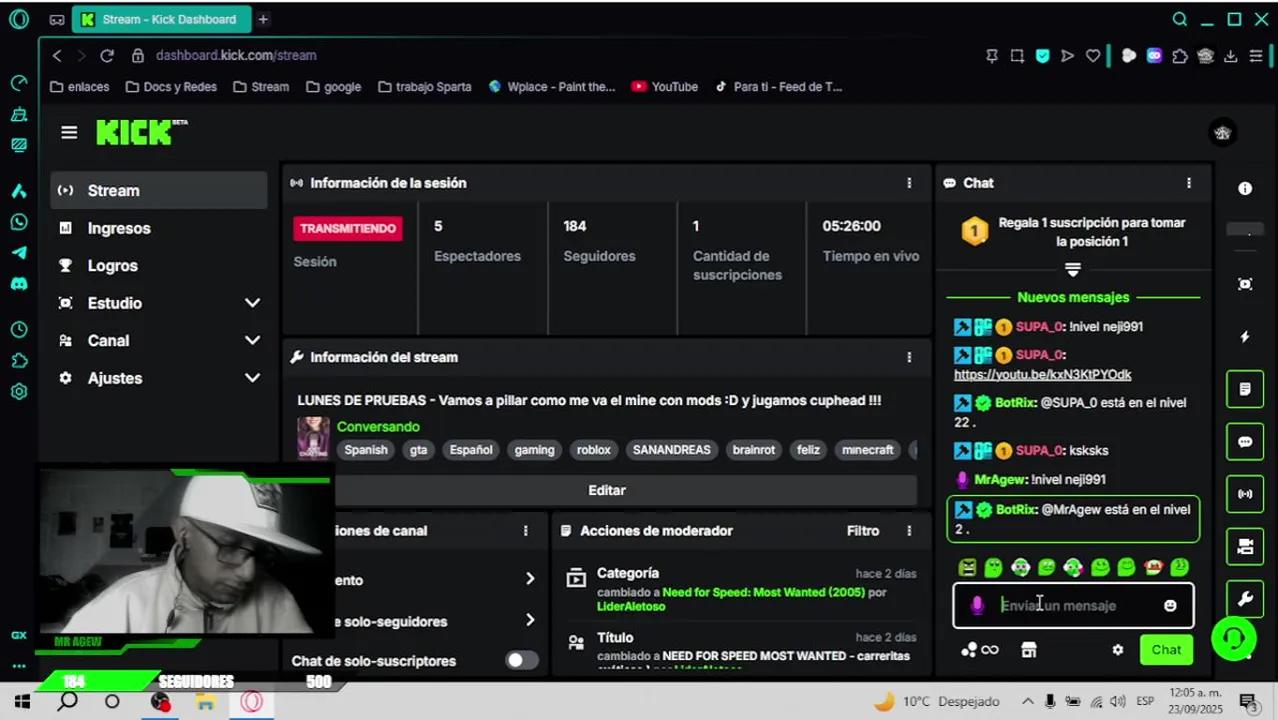Click the points infinity icon below chat
Image resolution: width=1278 pixels, height=720 pixels.
(980, 650)
